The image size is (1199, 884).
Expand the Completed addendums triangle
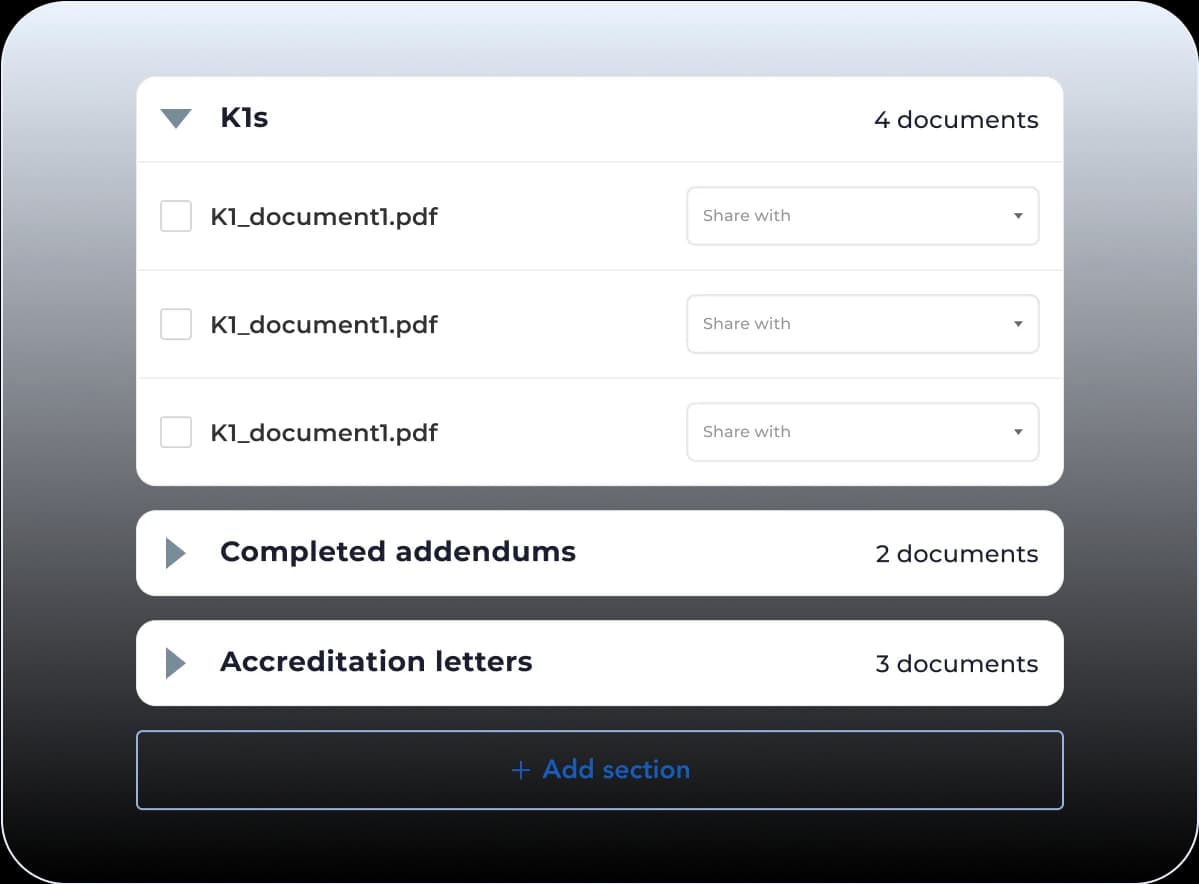(175, 553)
